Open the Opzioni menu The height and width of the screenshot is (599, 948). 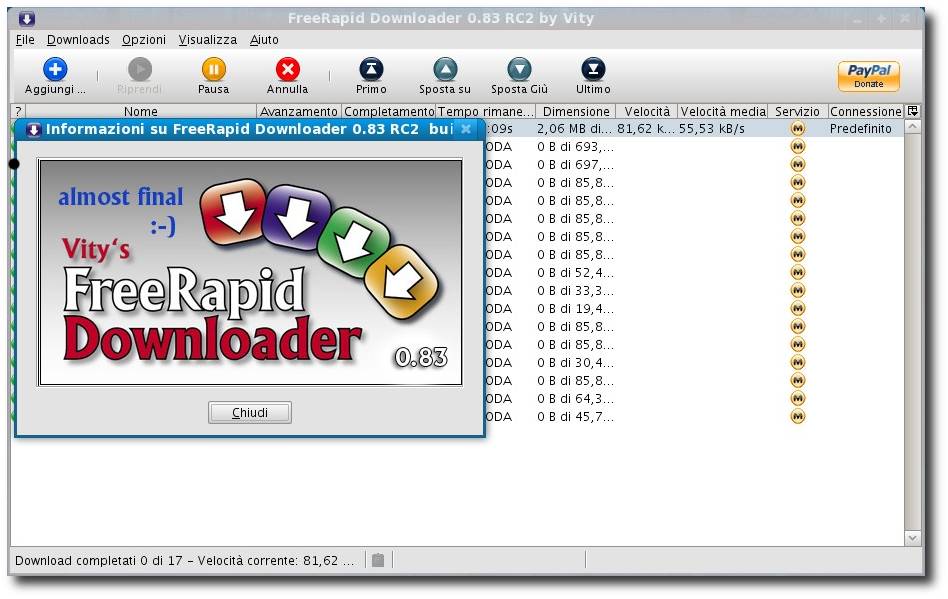[x=144, y=39]
